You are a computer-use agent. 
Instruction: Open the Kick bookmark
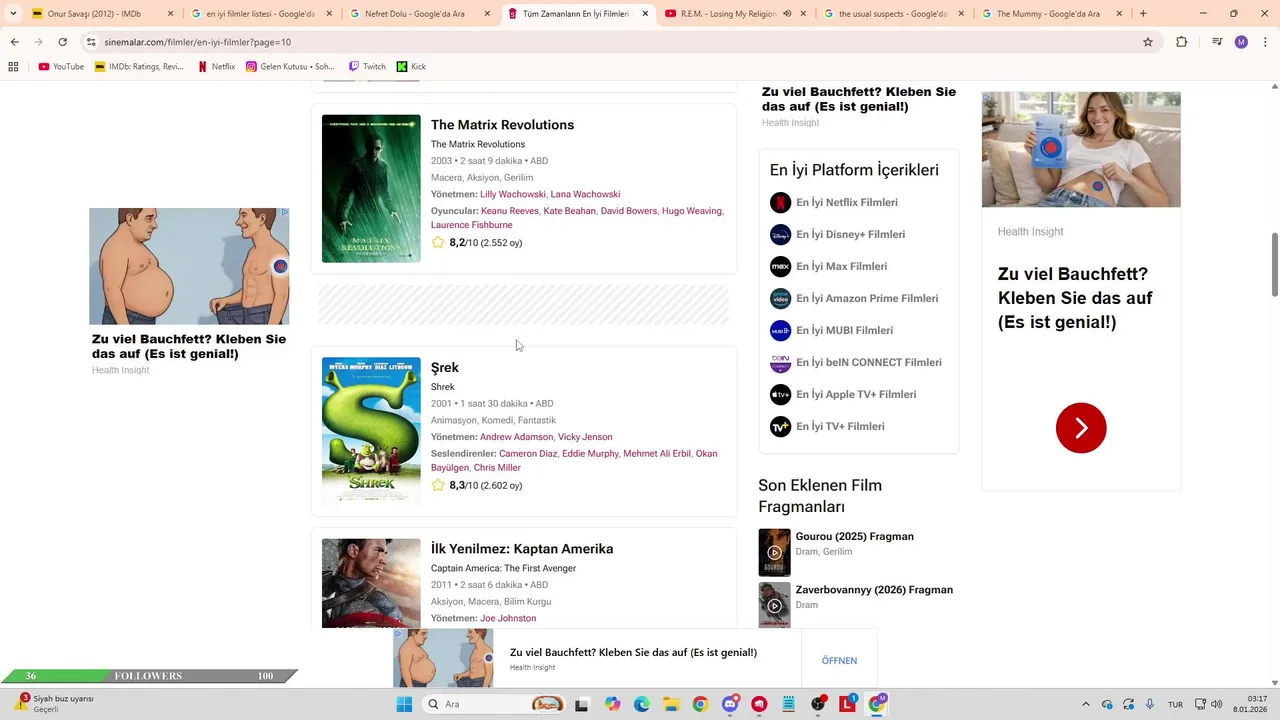[411, 67]
